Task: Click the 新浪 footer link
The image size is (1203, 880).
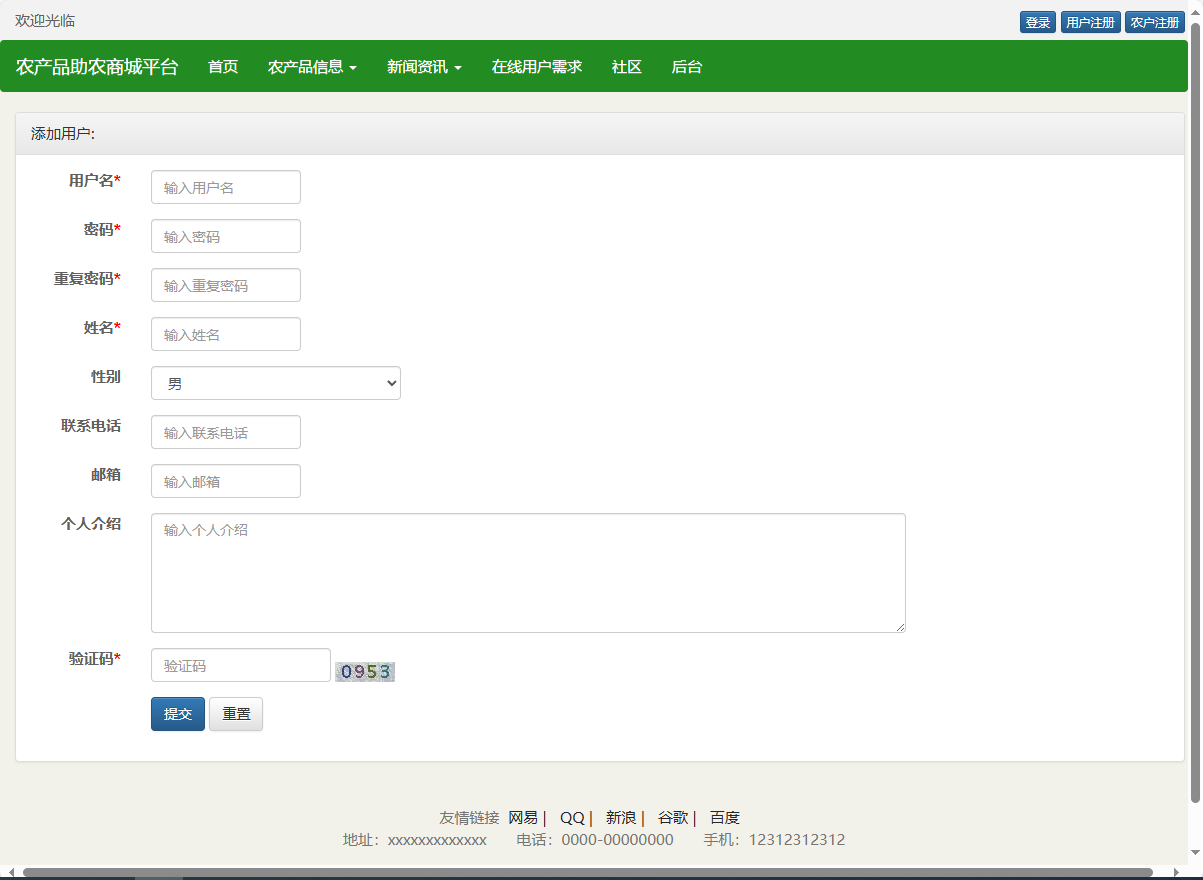Action: 621,817
